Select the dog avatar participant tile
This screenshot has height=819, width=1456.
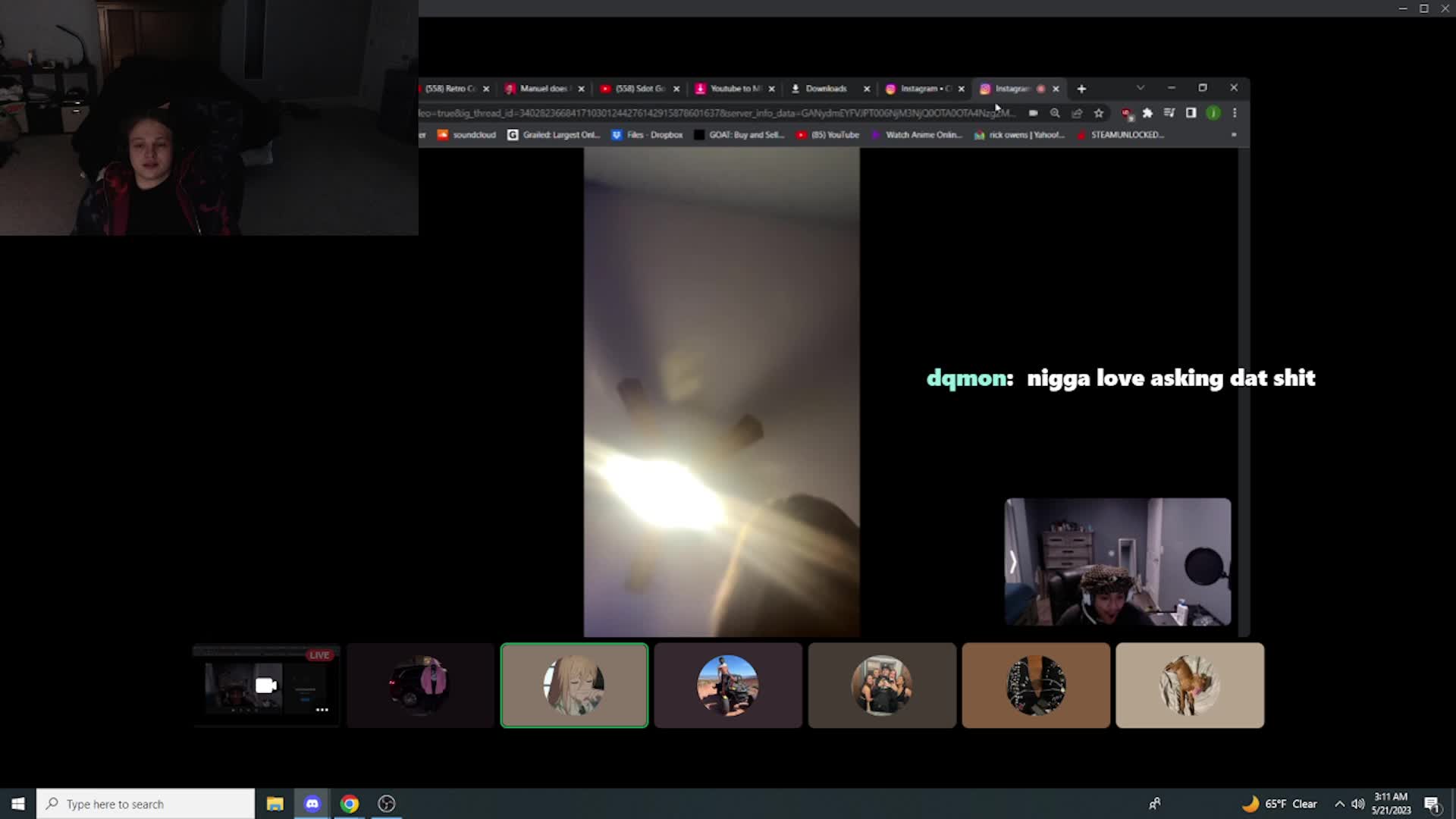coord(1190,686)
